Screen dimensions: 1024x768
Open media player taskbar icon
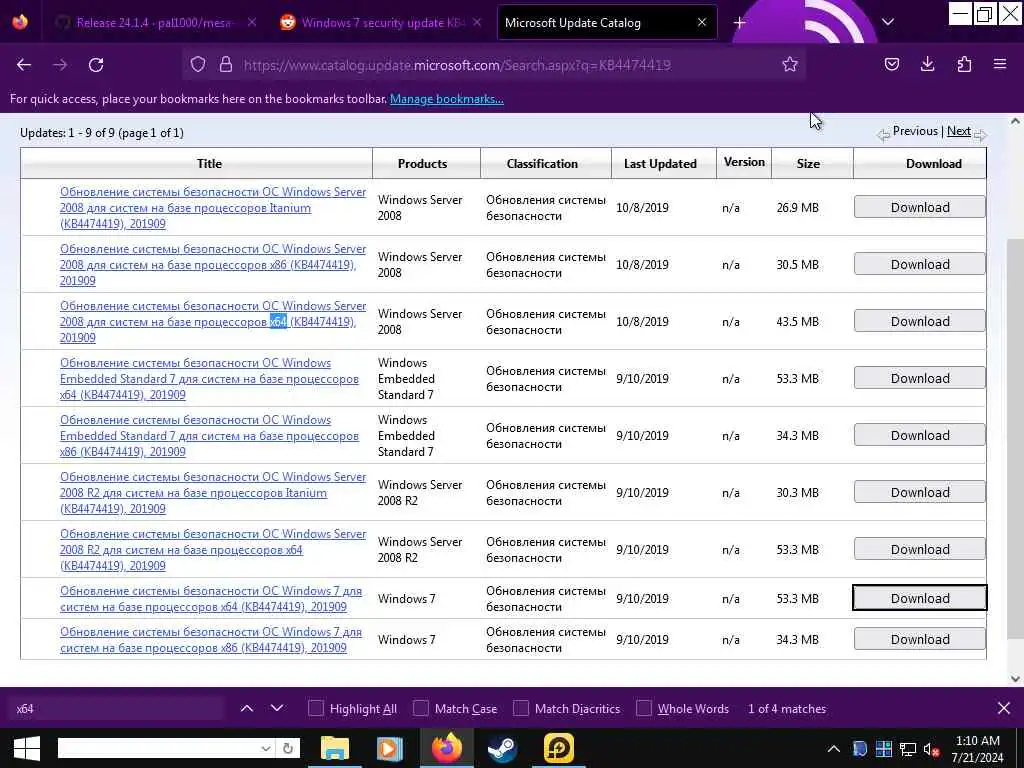[390, 748]
